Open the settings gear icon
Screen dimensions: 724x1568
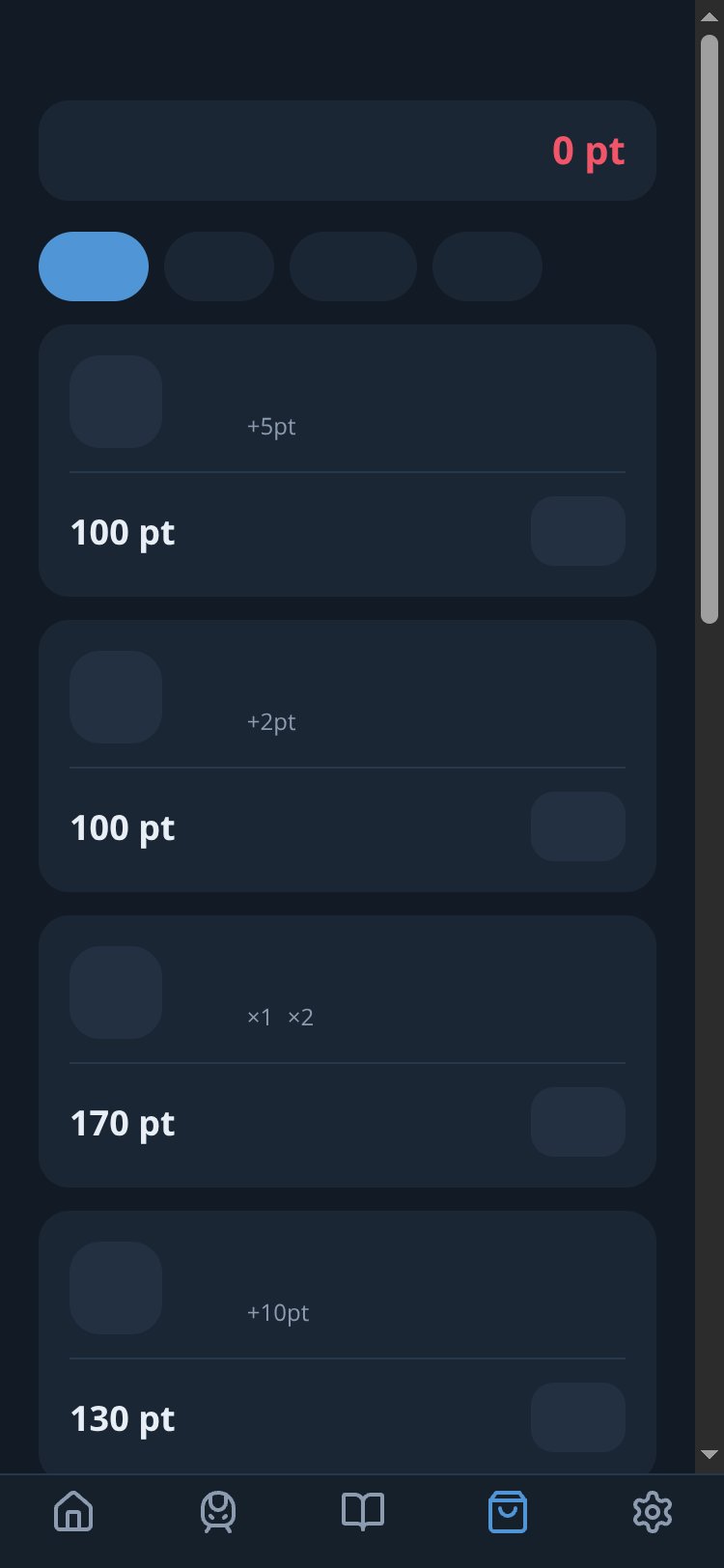click(653, 1511)
